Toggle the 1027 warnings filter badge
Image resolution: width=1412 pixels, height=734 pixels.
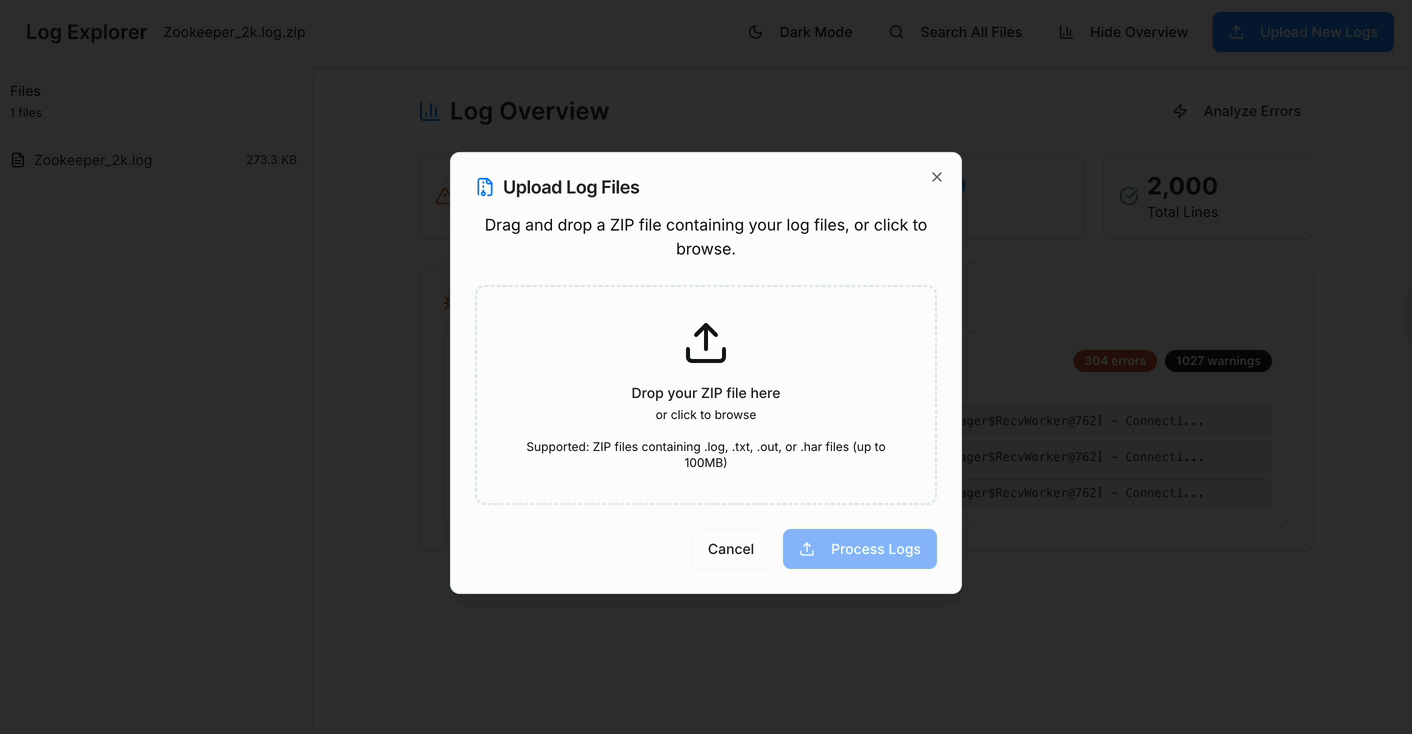(1218, 361)
